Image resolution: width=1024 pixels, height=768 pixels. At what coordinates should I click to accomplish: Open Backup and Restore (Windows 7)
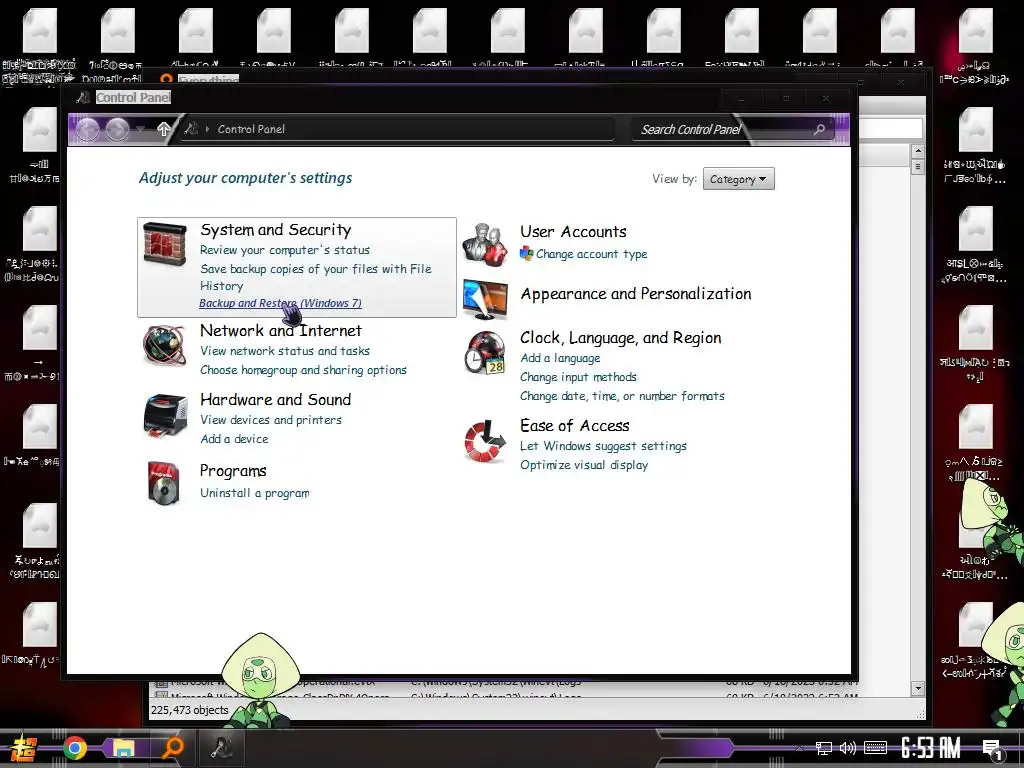[280, 303]
